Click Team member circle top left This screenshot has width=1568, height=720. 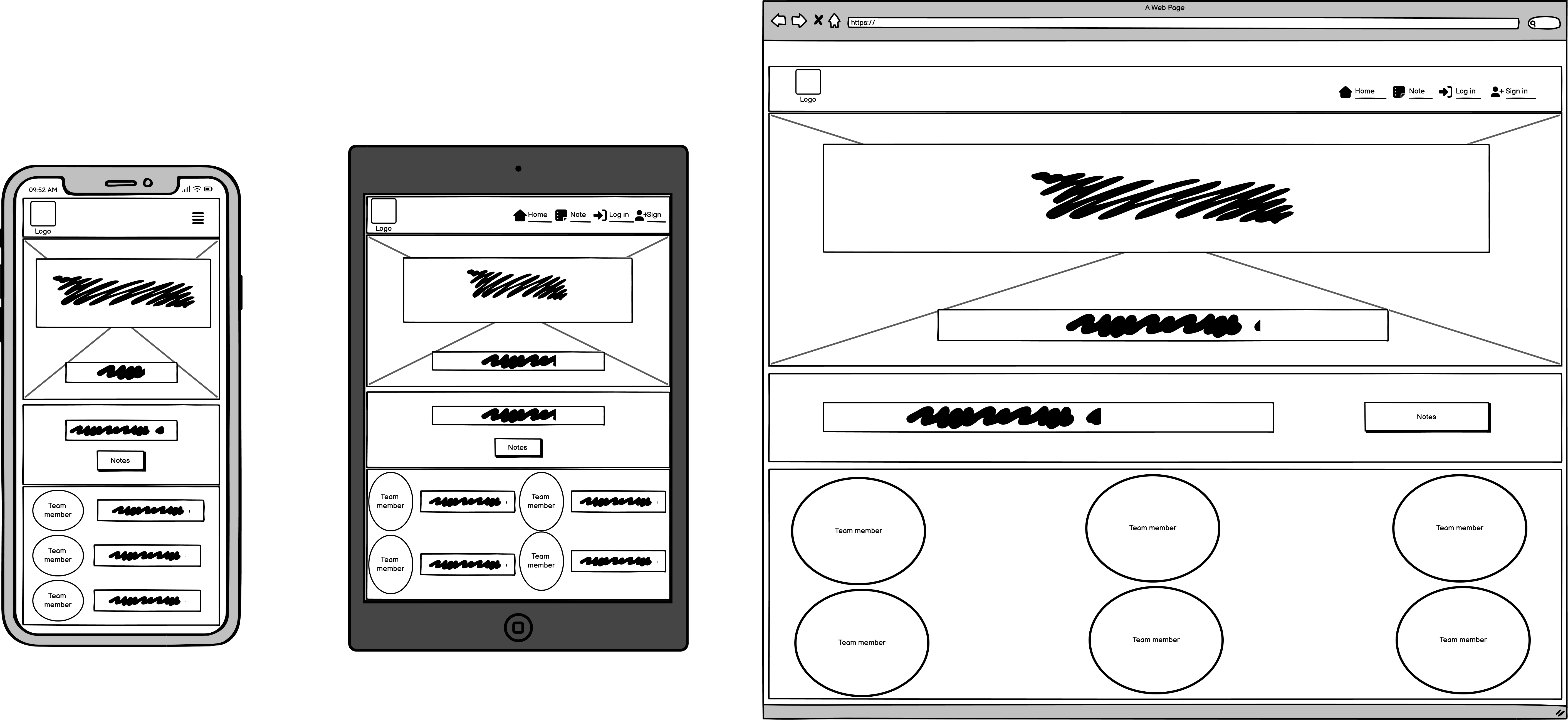tap(857, 528)
